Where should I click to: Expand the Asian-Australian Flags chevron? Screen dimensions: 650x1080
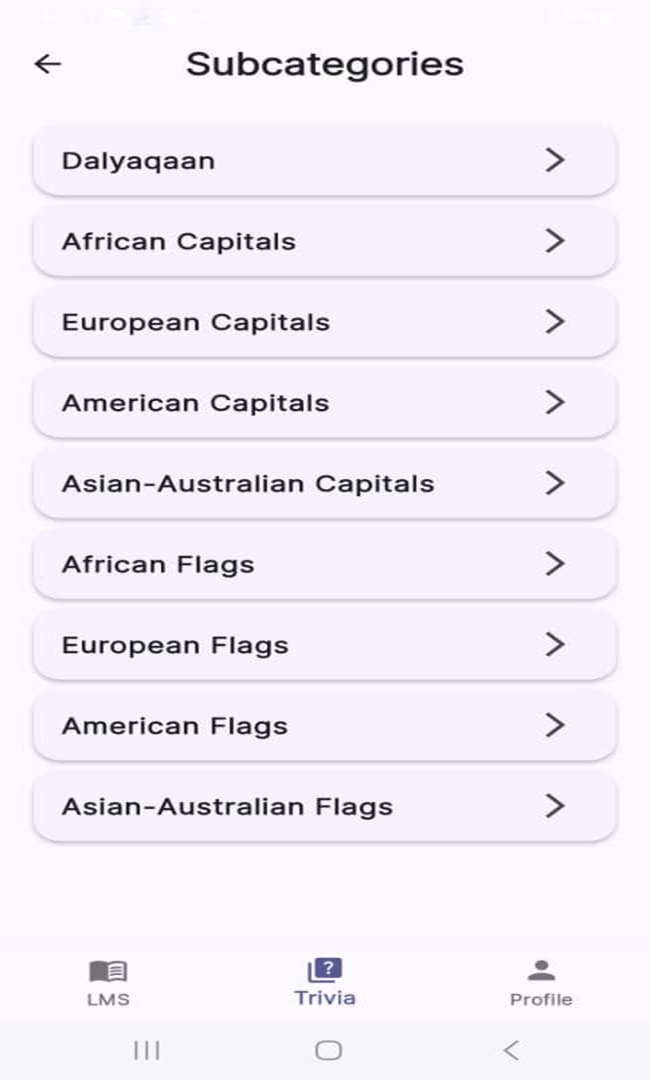coord(557,806)
